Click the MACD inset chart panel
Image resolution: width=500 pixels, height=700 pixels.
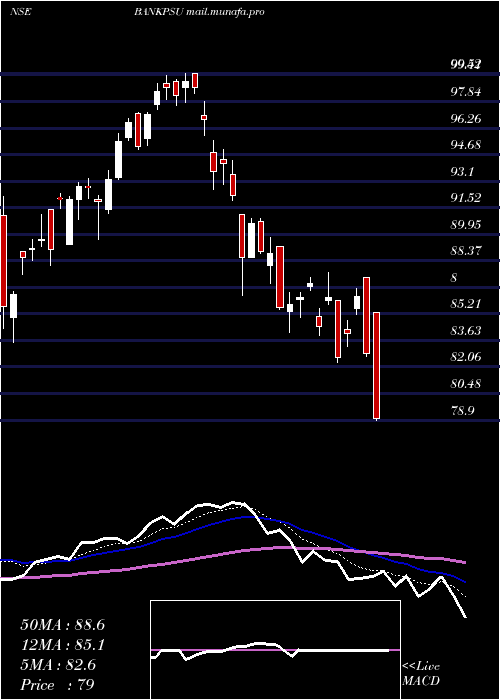pos(275,650)
